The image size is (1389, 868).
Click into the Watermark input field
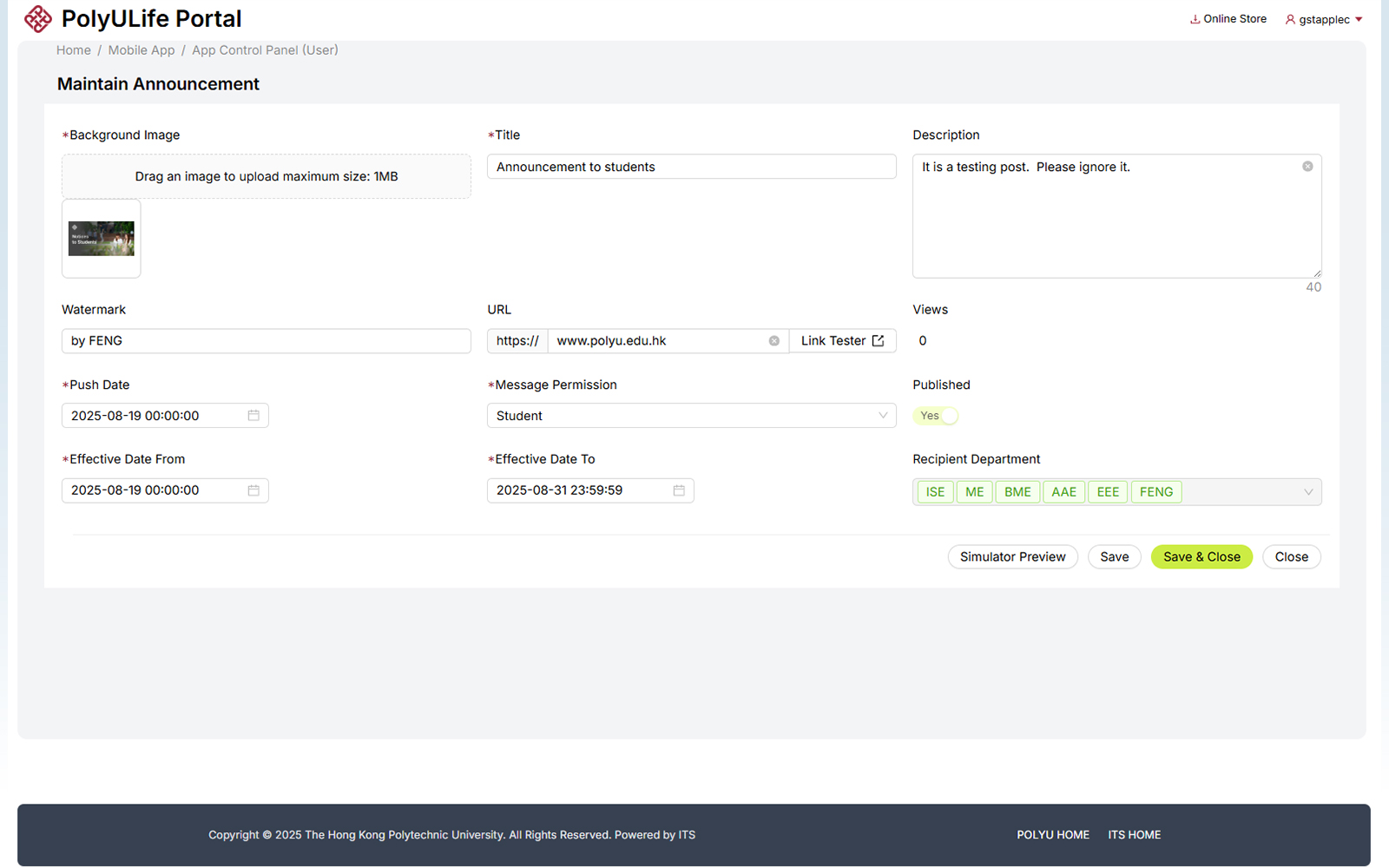266,341
